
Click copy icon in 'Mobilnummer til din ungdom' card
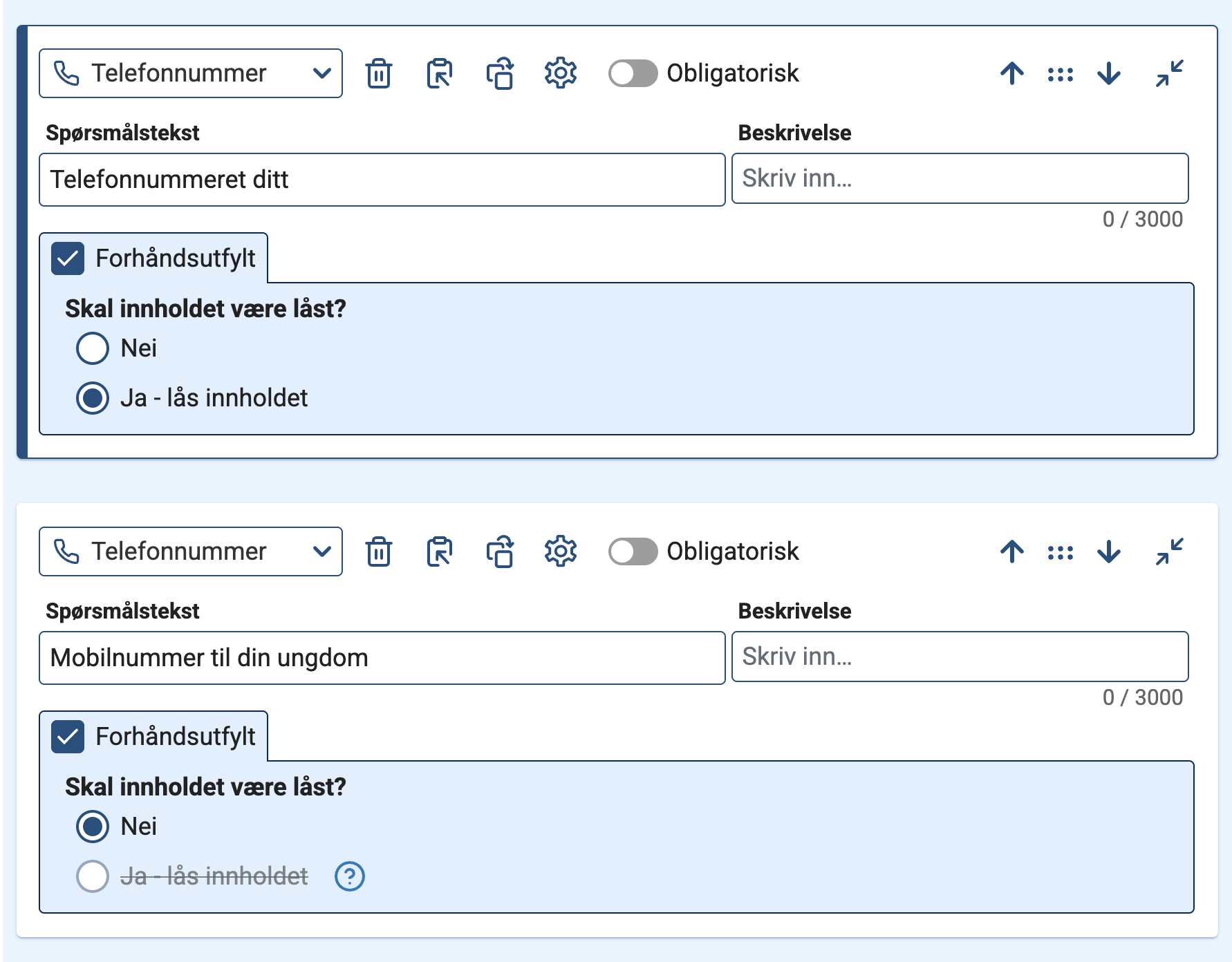pos(500,551)
